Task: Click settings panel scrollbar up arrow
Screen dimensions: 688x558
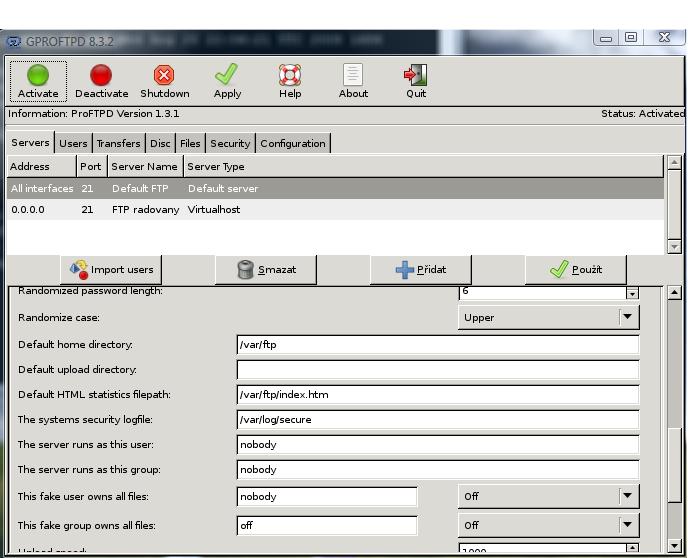Action: point(674,293)
